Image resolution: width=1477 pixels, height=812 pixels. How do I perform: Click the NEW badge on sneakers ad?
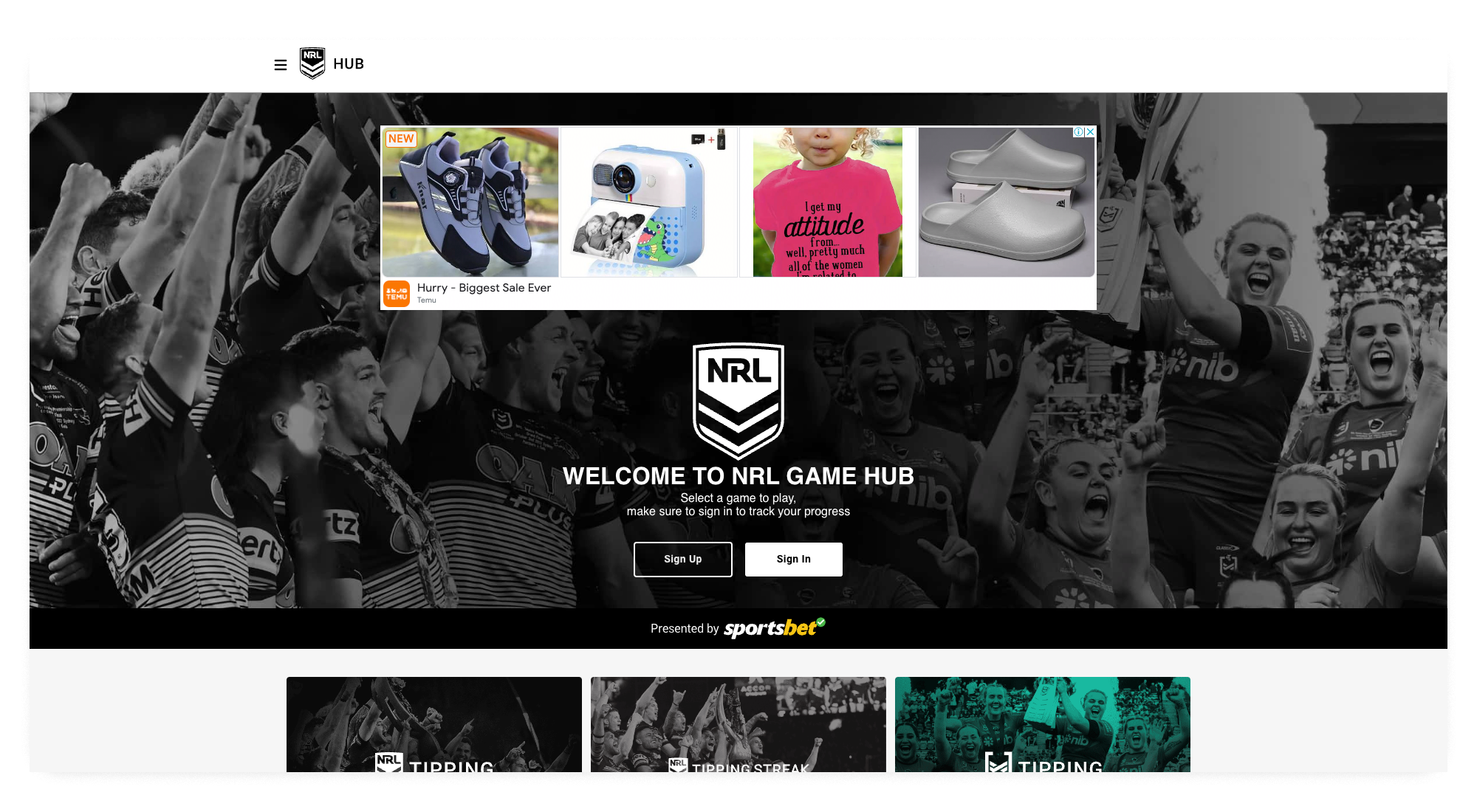tap(401, 139)
